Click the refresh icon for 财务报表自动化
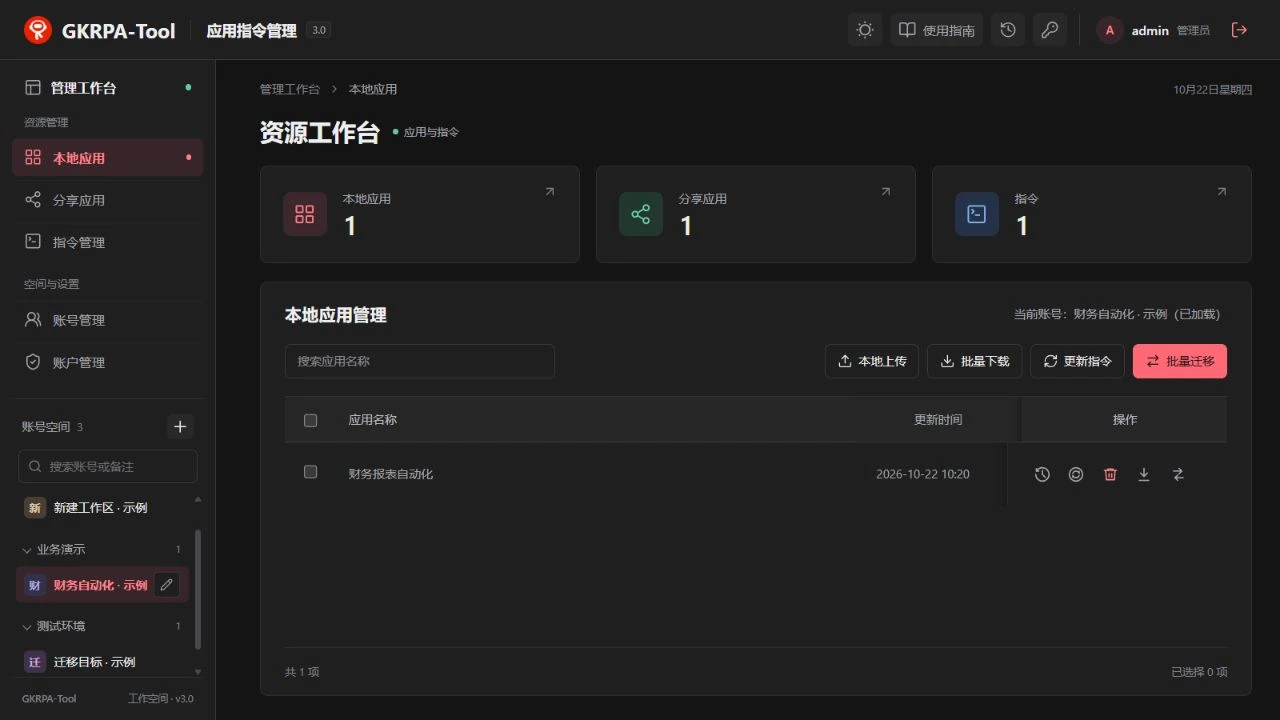The width and height of the screenshot is (1280, 720). pos(1076,475)
